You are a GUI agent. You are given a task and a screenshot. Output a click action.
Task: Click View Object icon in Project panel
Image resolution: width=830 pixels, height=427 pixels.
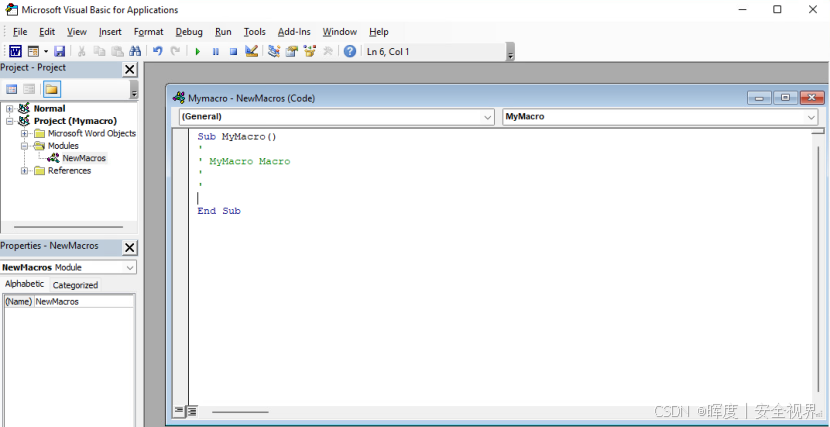click(29, 89)
